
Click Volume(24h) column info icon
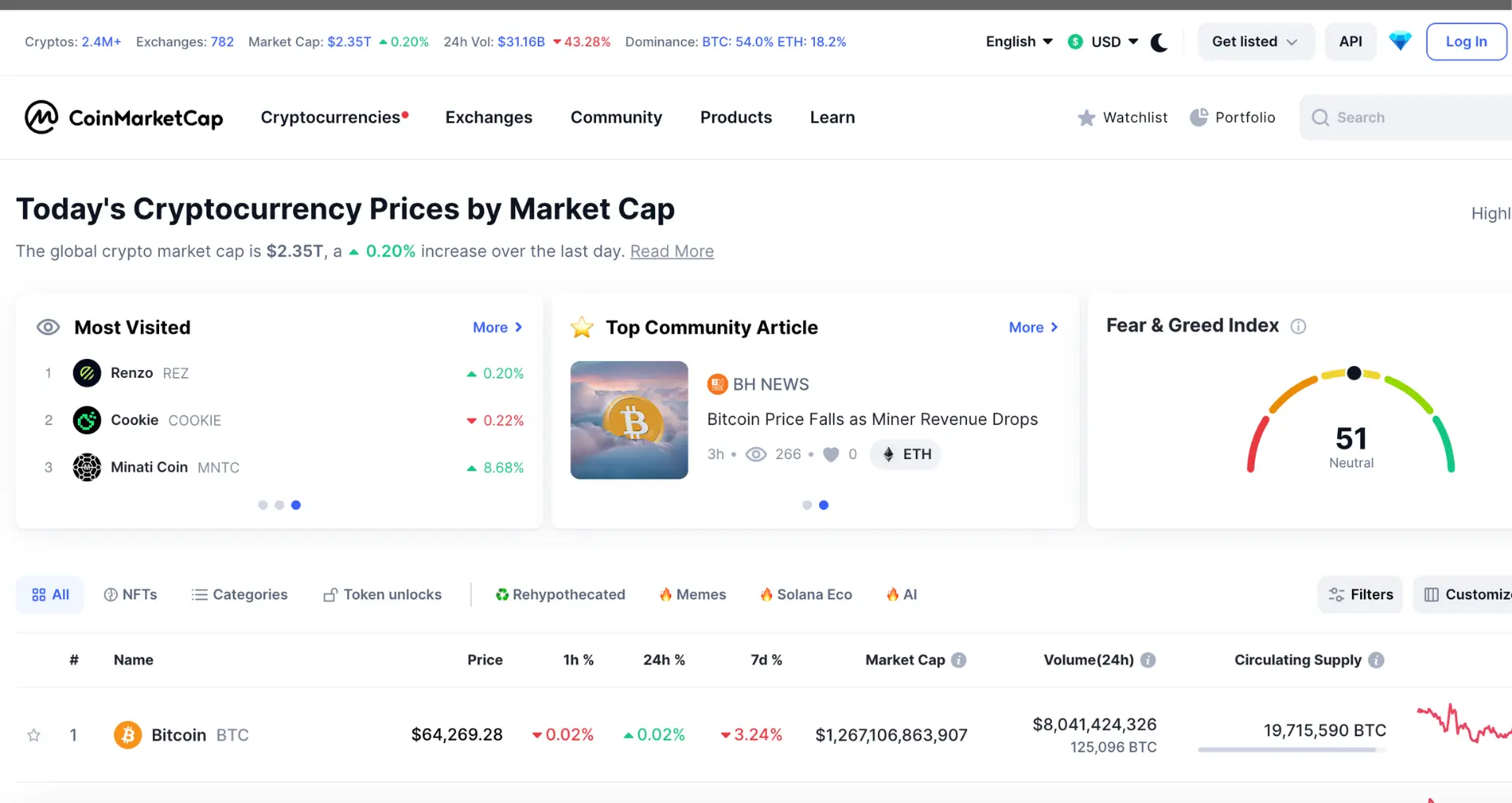[x=1147, y=660]
